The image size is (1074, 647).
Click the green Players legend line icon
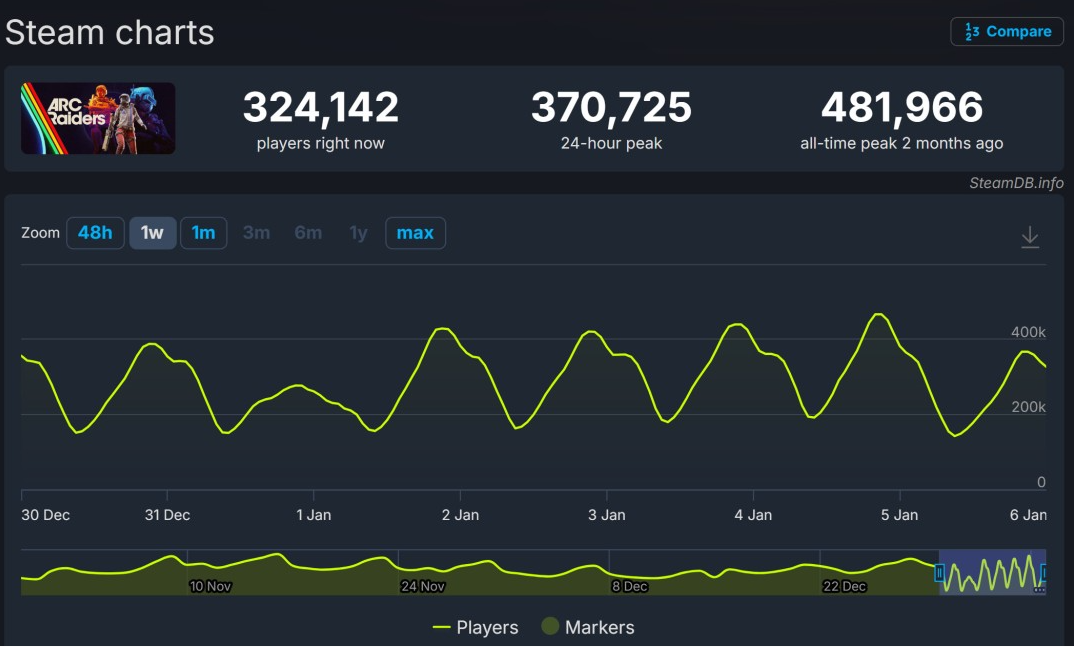(x=441, y=628)
